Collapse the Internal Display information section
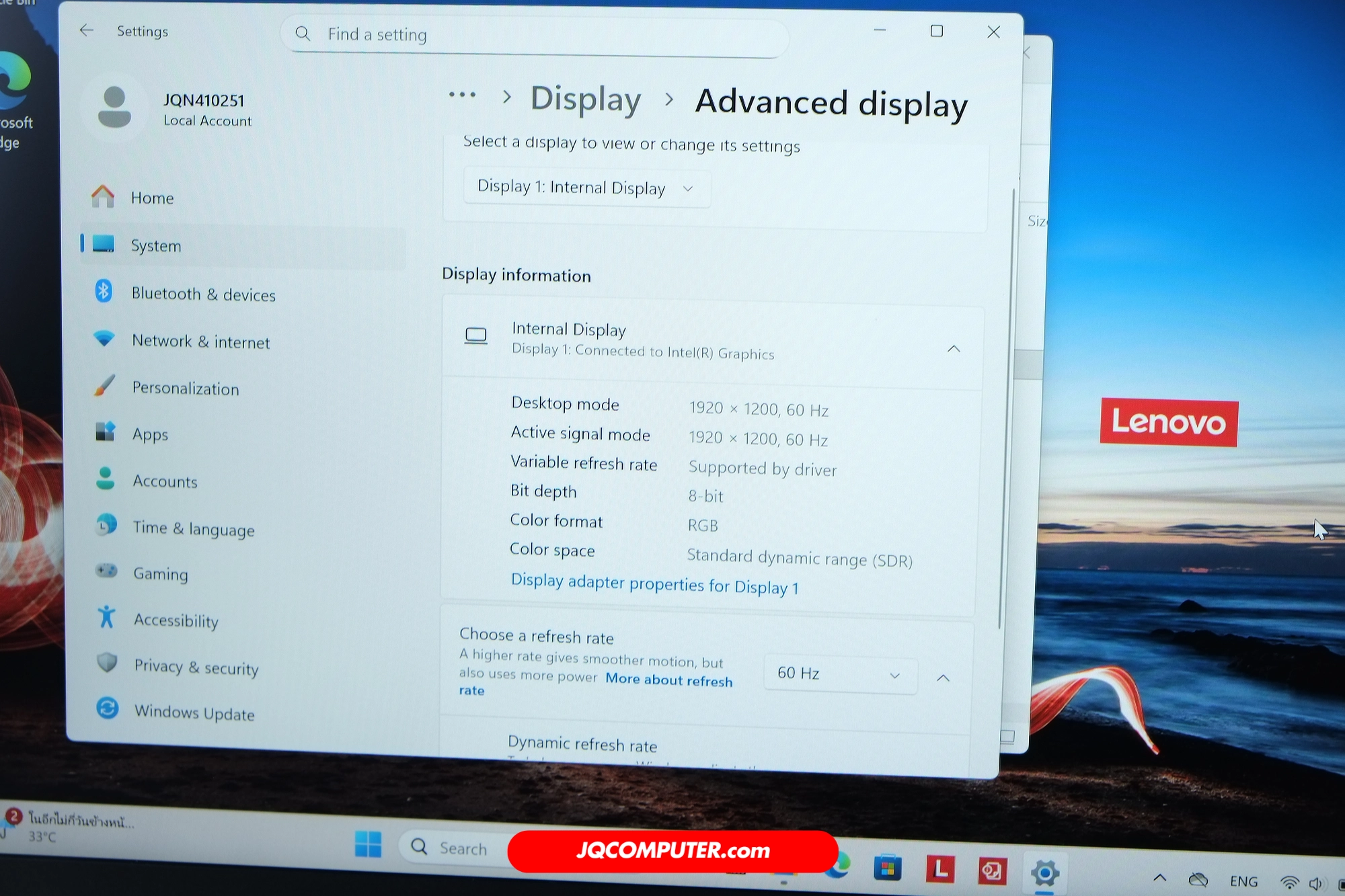The width and height of the screenshot is (1345, 896). [x=954, y=349]
